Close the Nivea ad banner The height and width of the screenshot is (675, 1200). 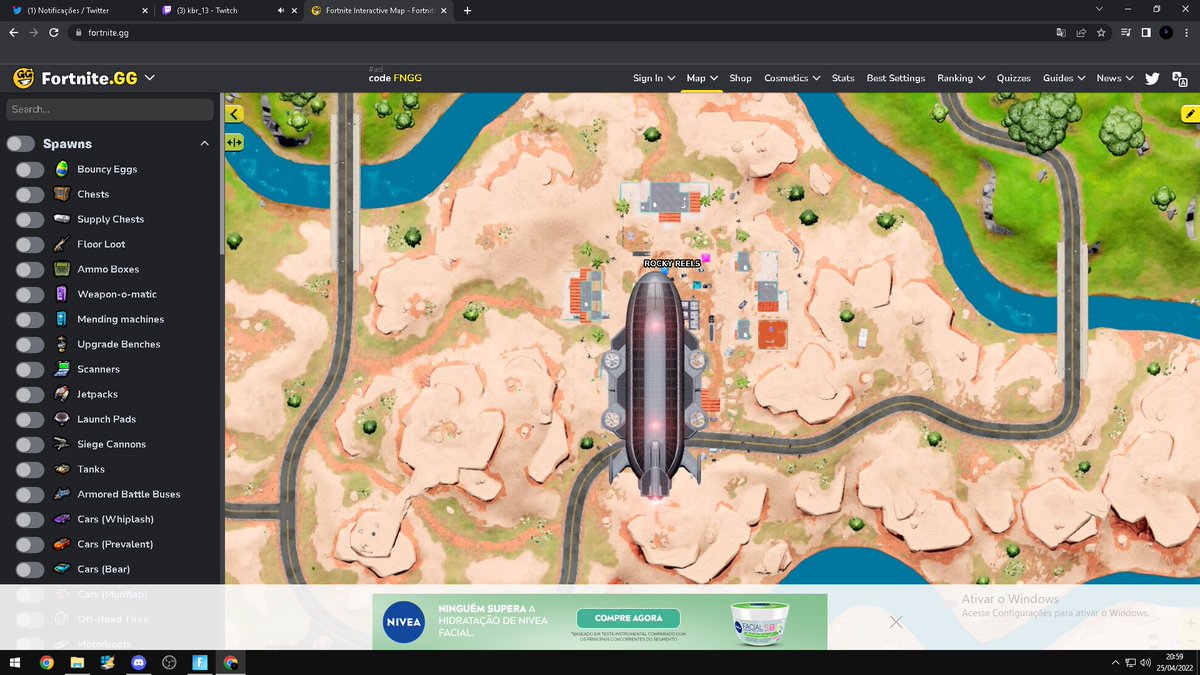click(x=896, y=621)
